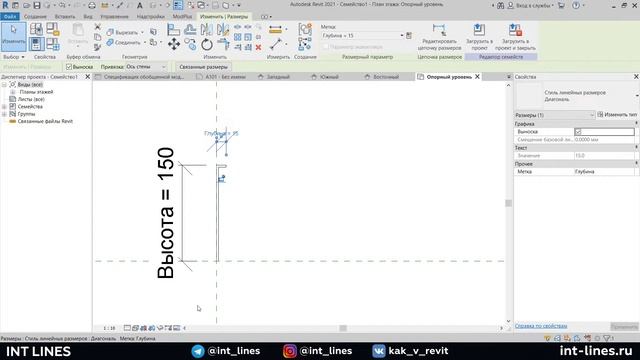The image size is (640, 360).
Task: Click the Rotate tool icon
Action: [207, 44]
